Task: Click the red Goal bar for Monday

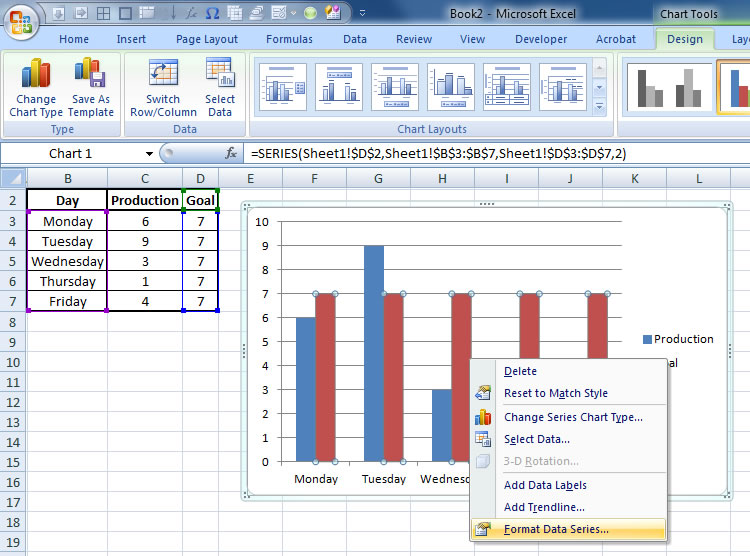Action: click(325, 378)
